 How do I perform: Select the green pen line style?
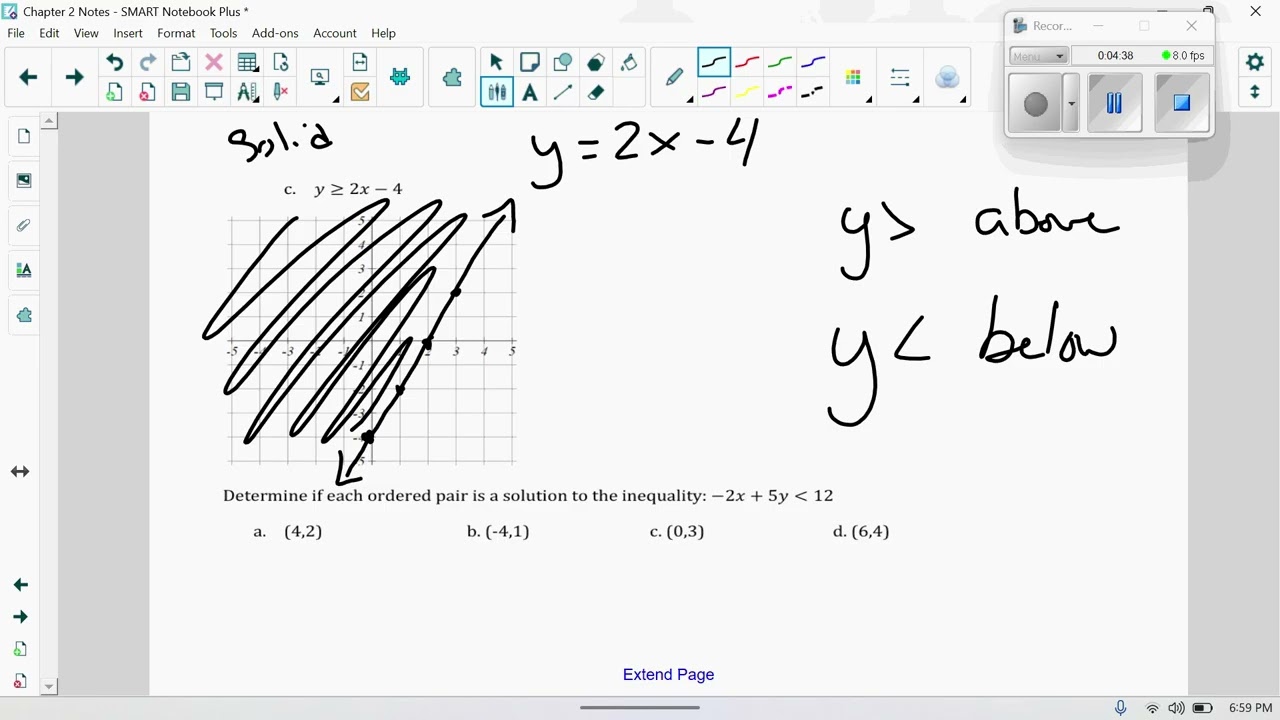(x=780, y=63)
